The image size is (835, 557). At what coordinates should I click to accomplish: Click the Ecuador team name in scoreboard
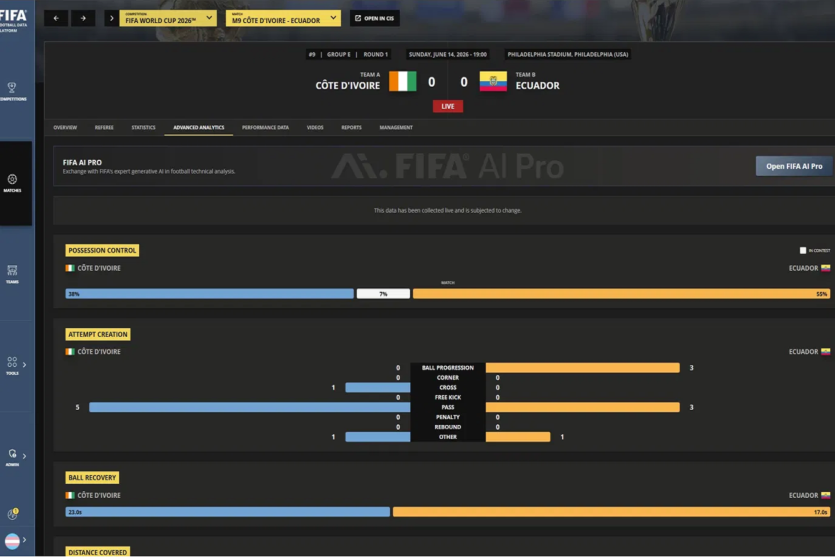pos(537,86)
